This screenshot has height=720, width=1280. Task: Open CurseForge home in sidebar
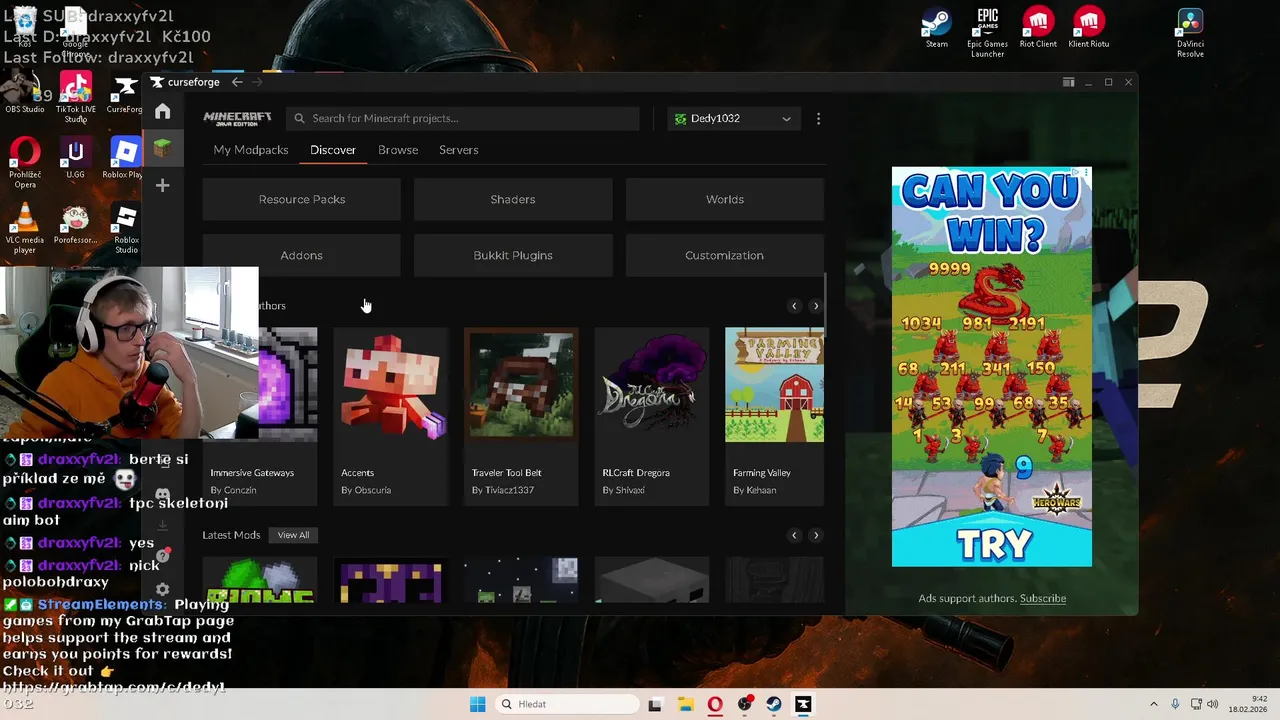[163, 111]
